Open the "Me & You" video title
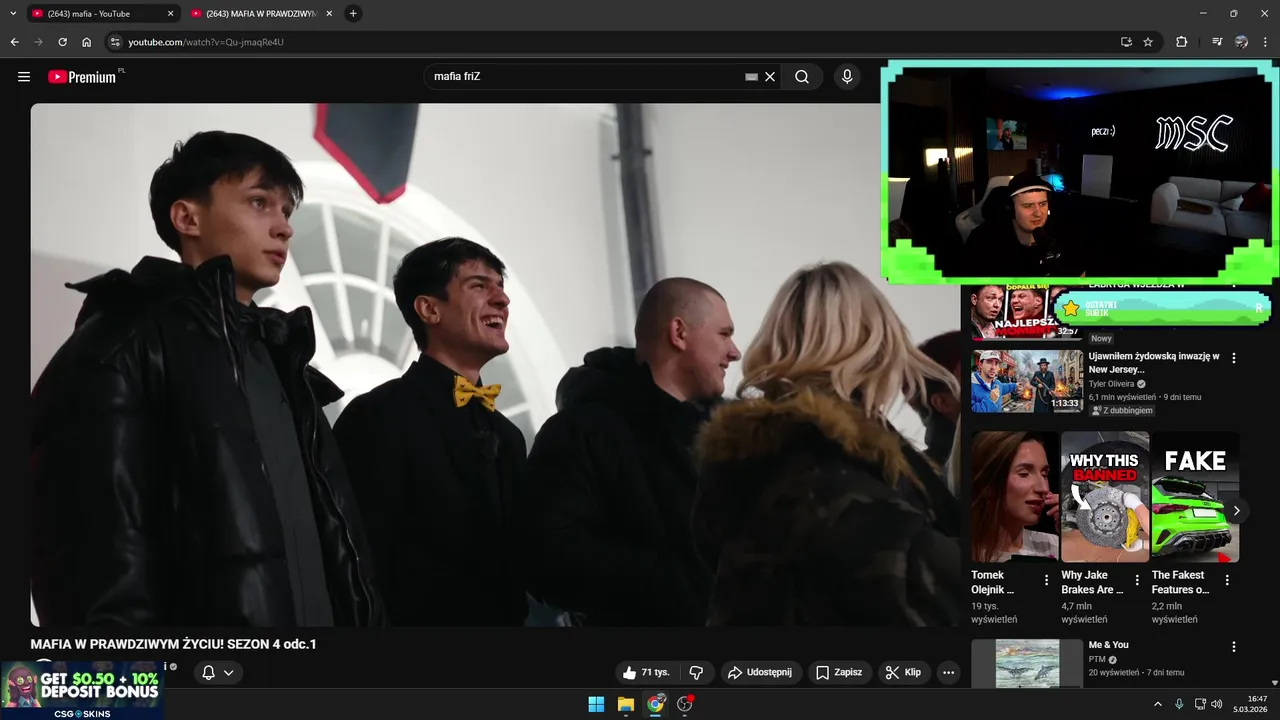 1108,645
